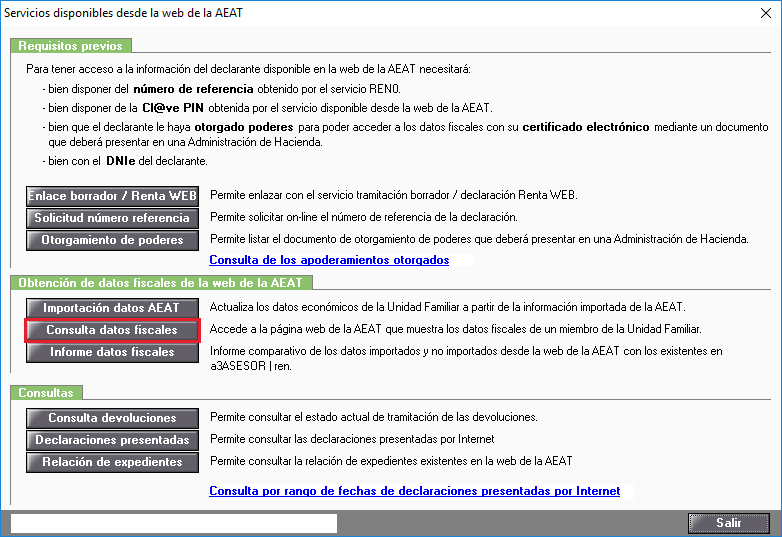Image resolution: width=782 pixels, height=537 pixels.
Task: Follow Consulta de los apoderamientos otorgados link
Action: click(x=329, y=260)
